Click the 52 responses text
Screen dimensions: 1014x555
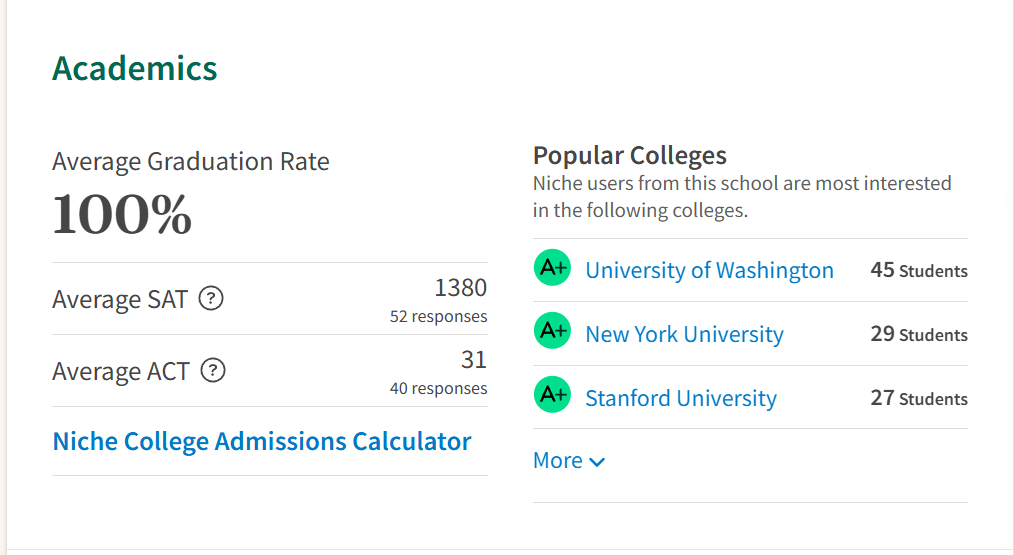click(x=438, y=316)
